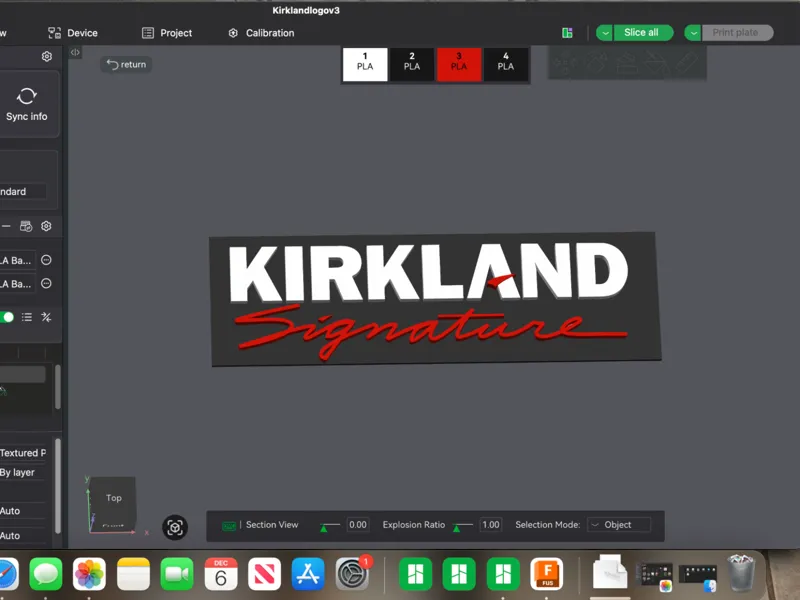Open the Selection Mode Object dropdown
The height and width of the screenshot is (600, 800).
619,524
